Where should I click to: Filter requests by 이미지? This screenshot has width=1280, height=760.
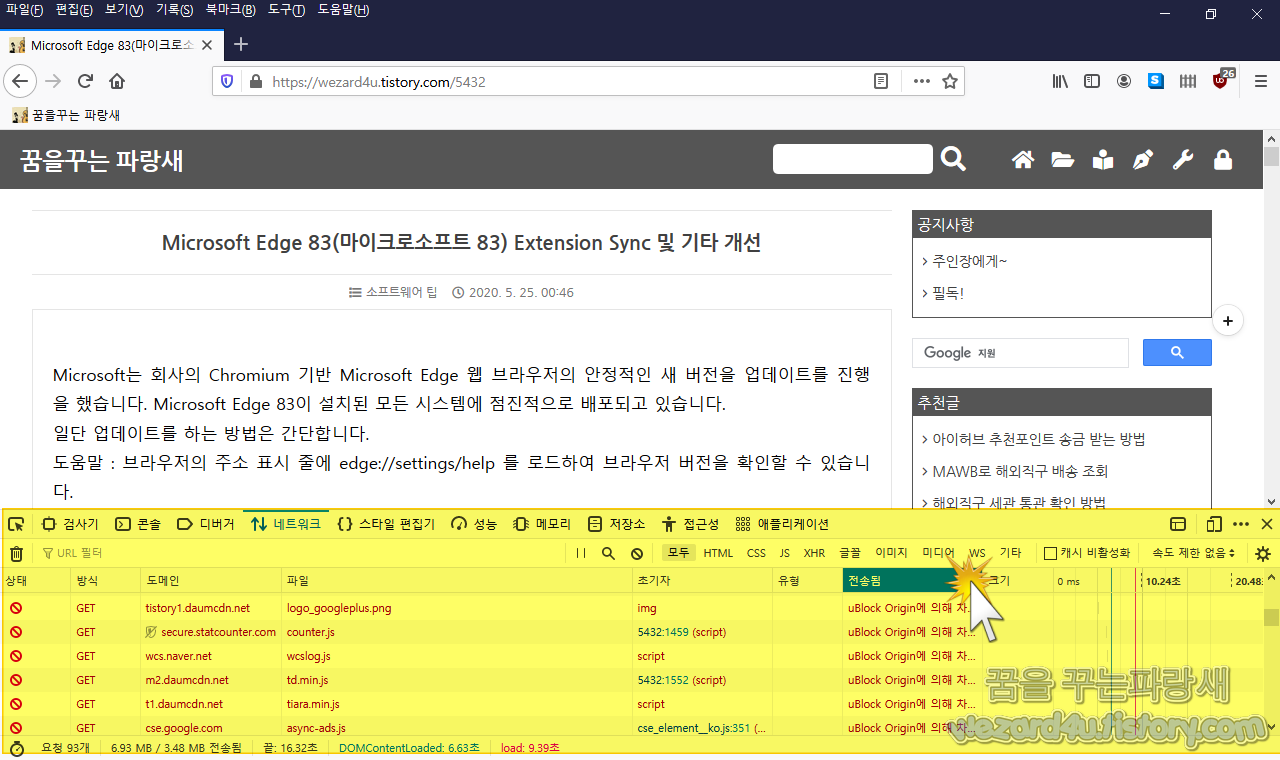point(891,553)
